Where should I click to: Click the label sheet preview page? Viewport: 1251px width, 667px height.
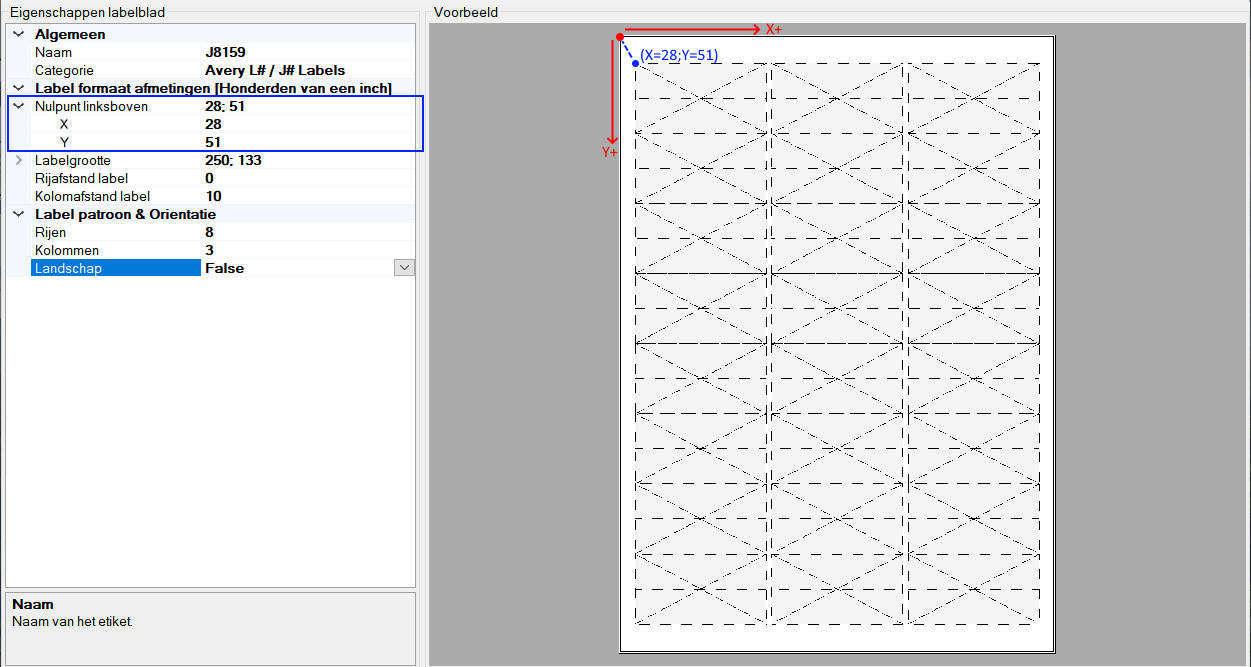[835, 345]
